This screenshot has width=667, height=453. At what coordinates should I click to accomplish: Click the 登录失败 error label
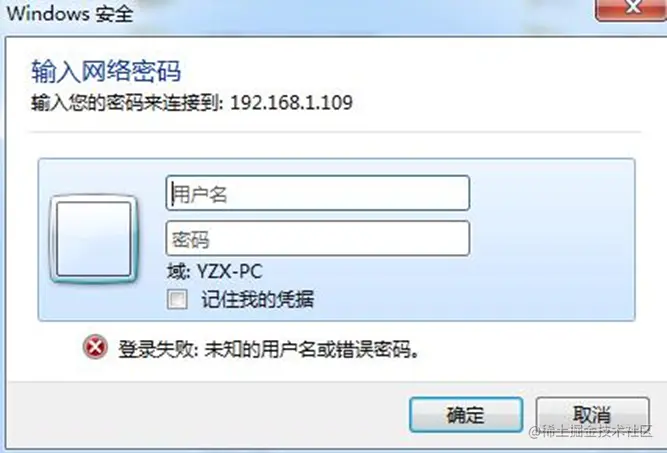click(156, 350)
